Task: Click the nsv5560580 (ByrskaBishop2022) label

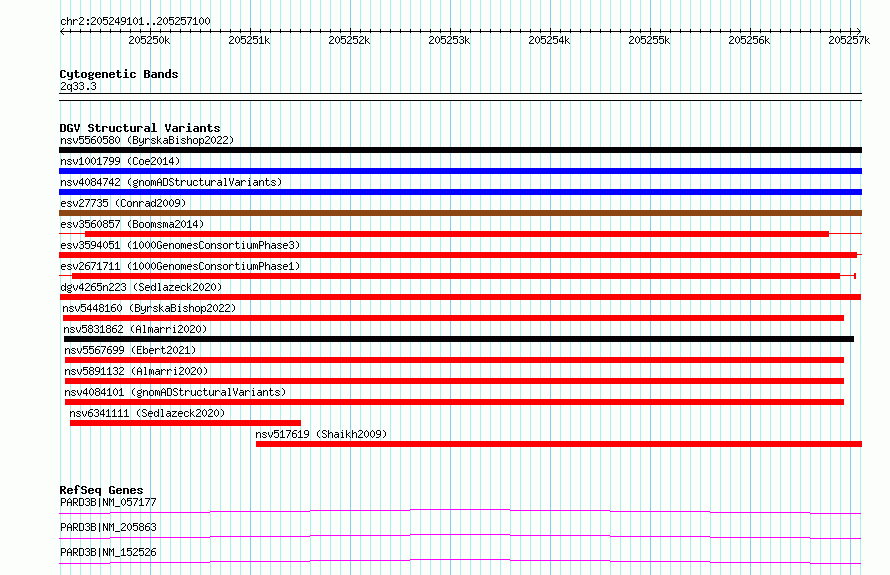Action: (x=147, y=140)
